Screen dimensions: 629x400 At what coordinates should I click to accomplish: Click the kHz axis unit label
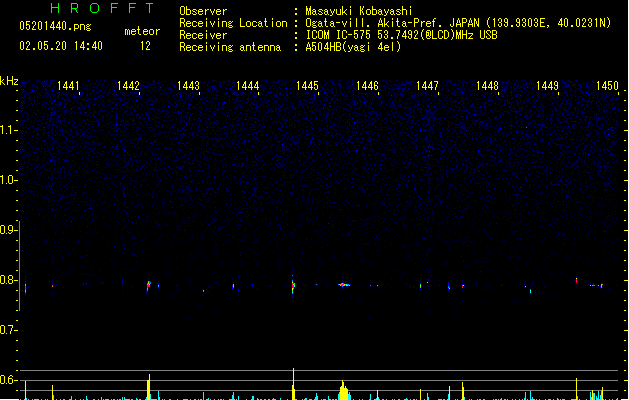(9, 81)
